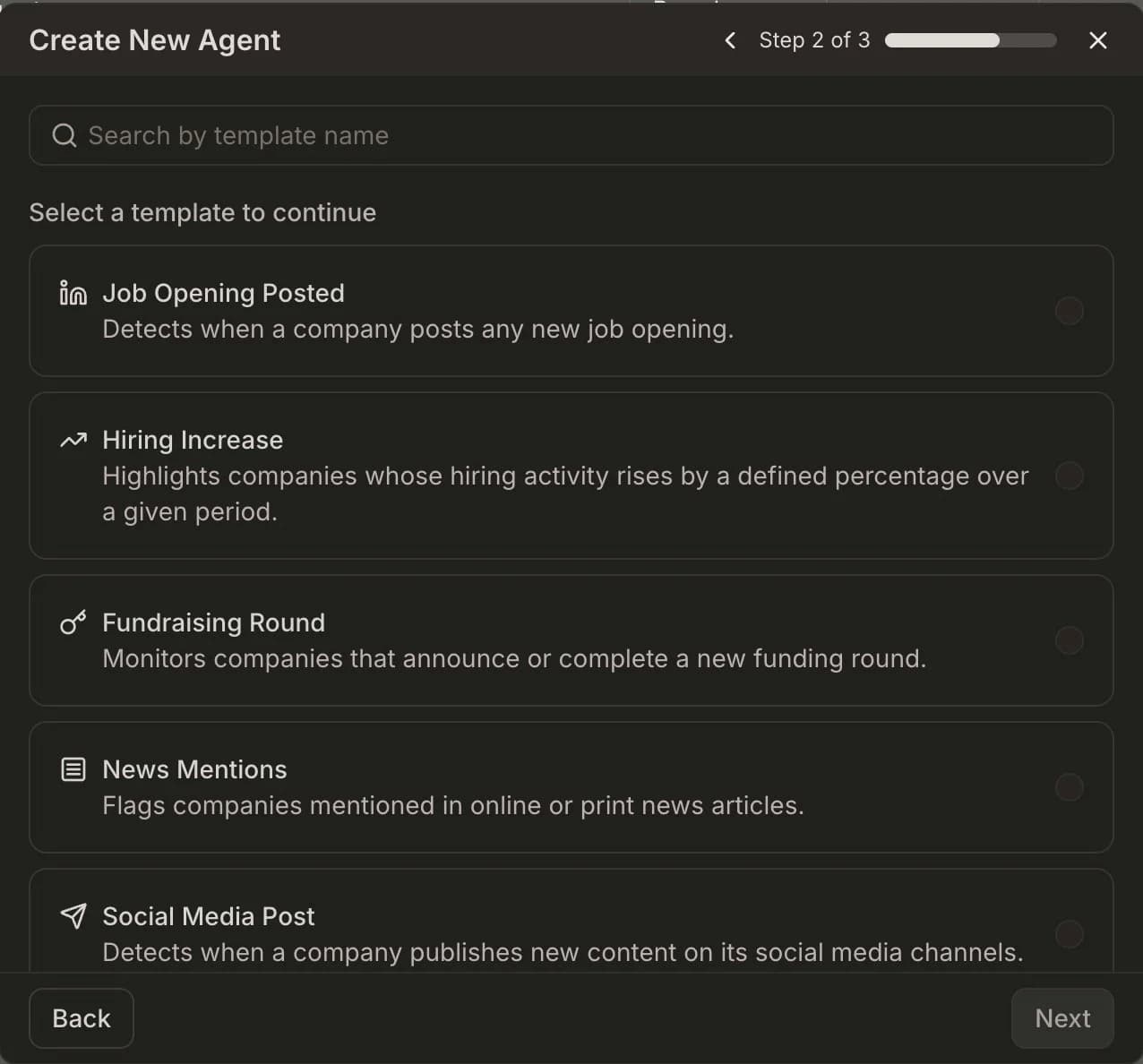This screenshot has height=1064, width=1143.
Task: Dismiss the dialog with the X icon
Action: coord(1098,40)
